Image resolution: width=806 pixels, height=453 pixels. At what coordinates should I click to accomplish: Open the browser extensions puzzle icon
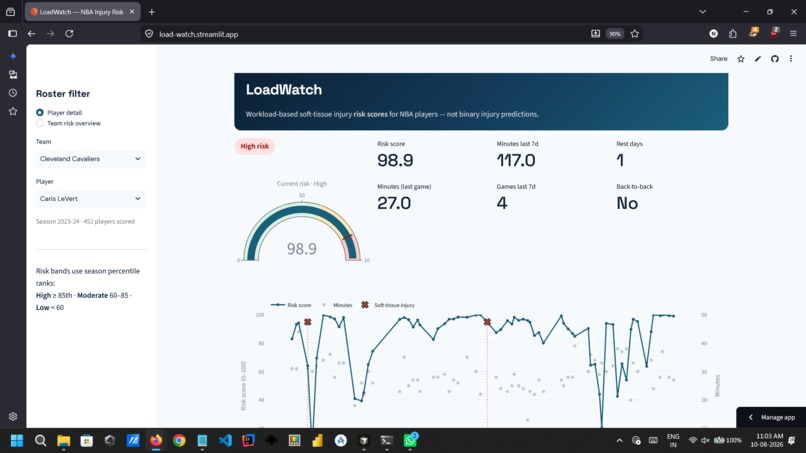[733, 34]
